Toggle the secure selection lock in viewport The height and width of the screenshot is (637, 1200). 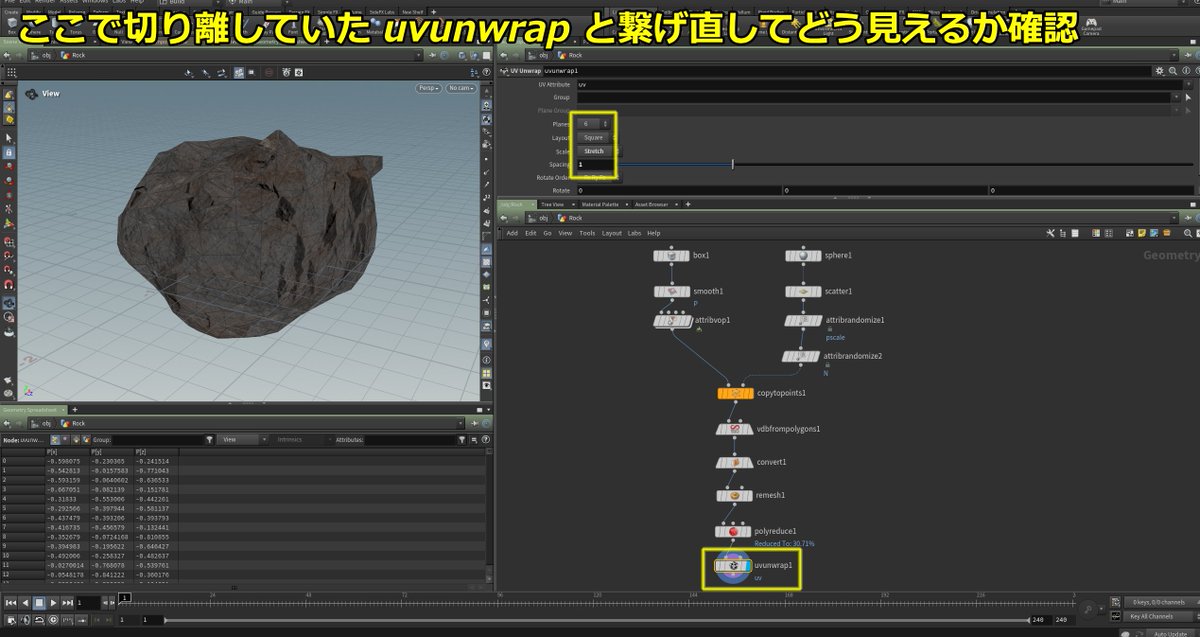(x=9, y=151)
